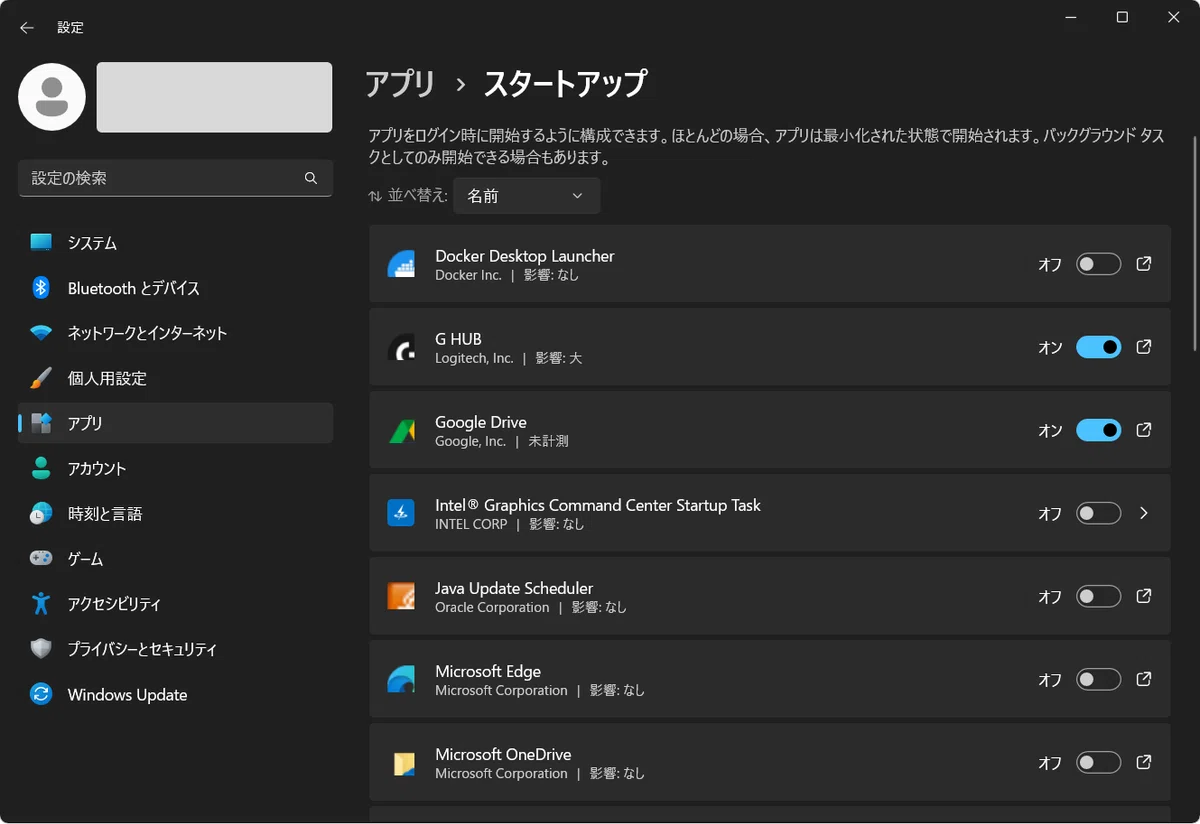The height and width of the screenshot is (824, 1200).
Task: Click the G HUB app icon
Action: click(401, 348)
